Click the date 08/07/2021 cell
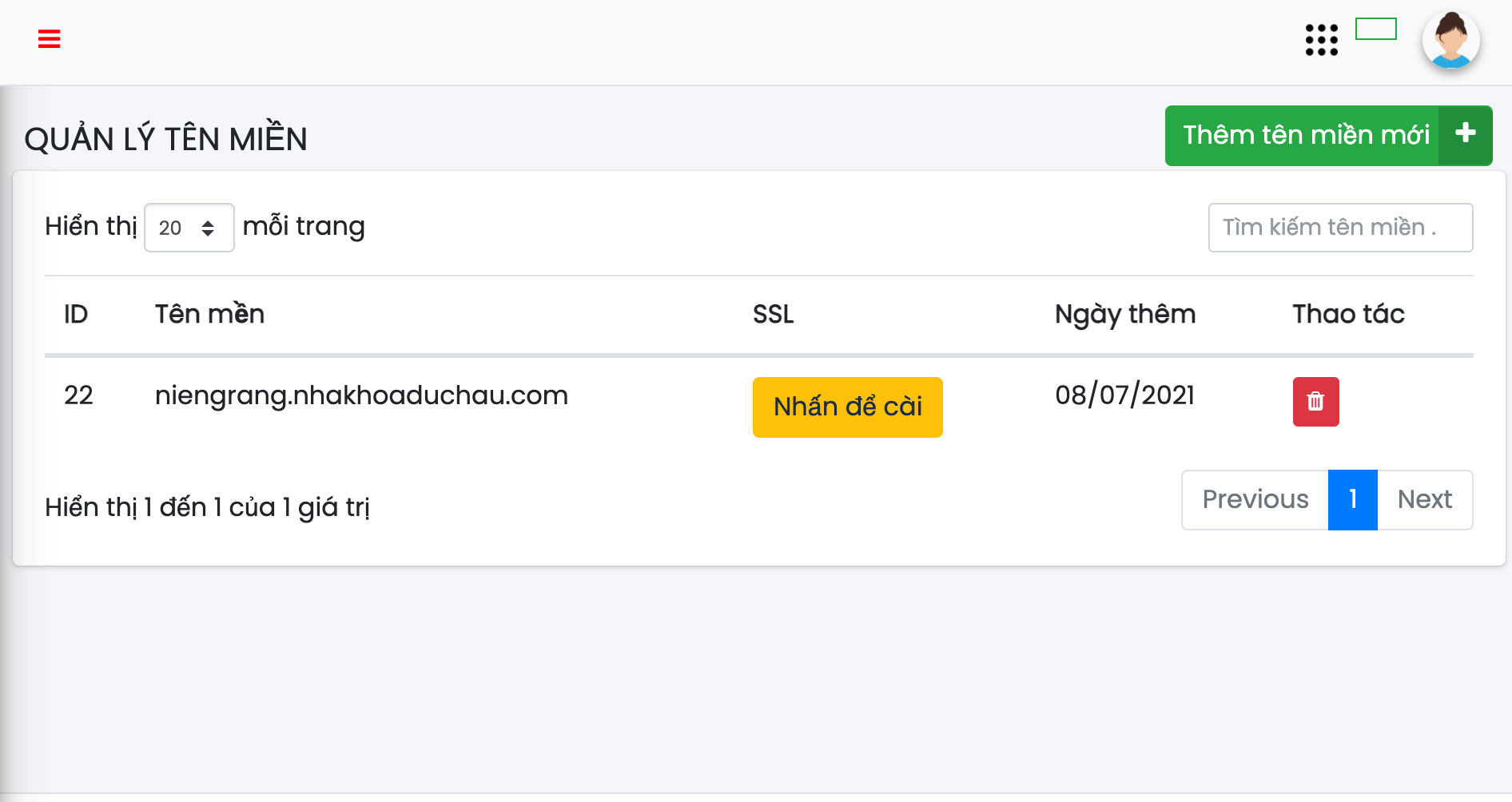This screenshot has width=1512, height=802. (x=1124, y=395)
